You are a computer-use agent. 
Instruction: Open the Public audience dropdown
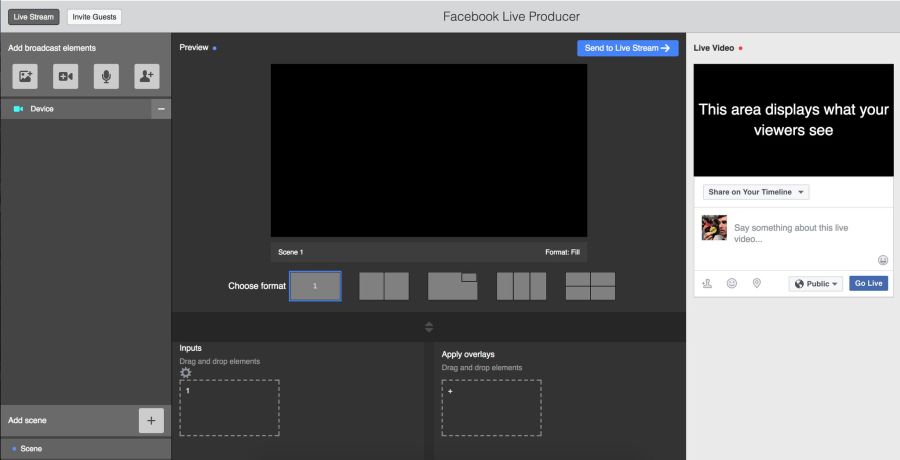click(x=816, y=284)
